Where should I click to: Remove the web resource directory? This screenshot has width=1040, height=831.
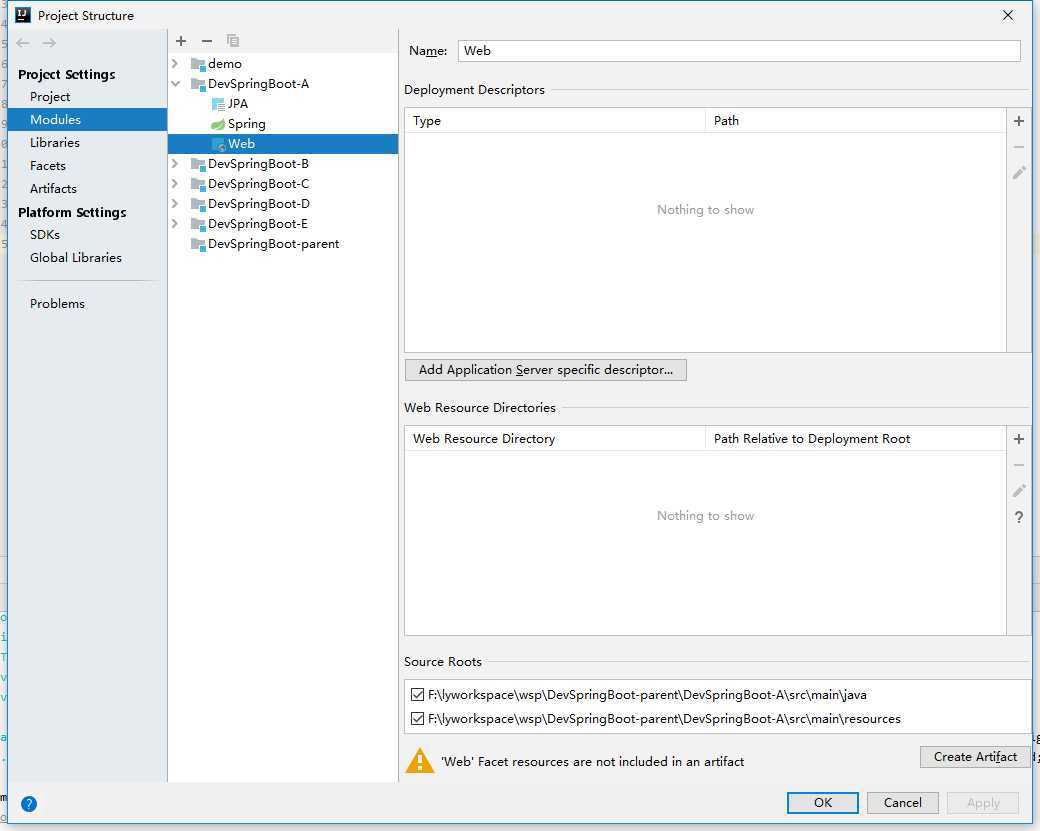tap(1019, 465)
